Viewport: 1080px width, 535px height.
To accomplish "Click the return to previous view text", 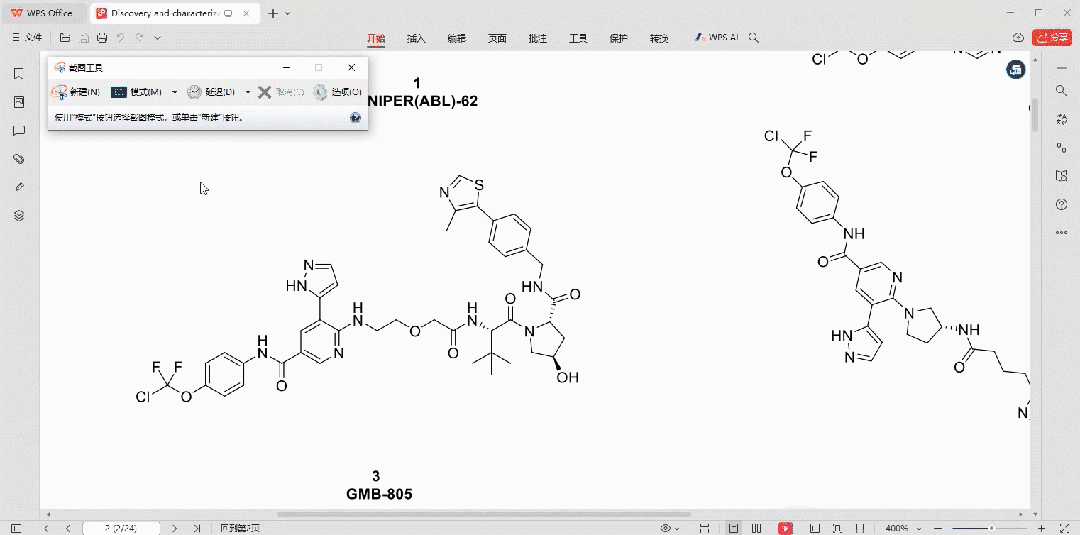I will (x=240, y=528).
